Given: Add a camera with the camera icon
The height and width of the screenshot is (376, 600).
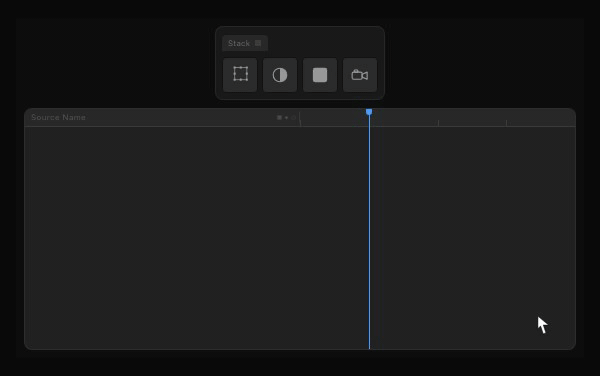Looking at the screenshot, I should point(360,75).
